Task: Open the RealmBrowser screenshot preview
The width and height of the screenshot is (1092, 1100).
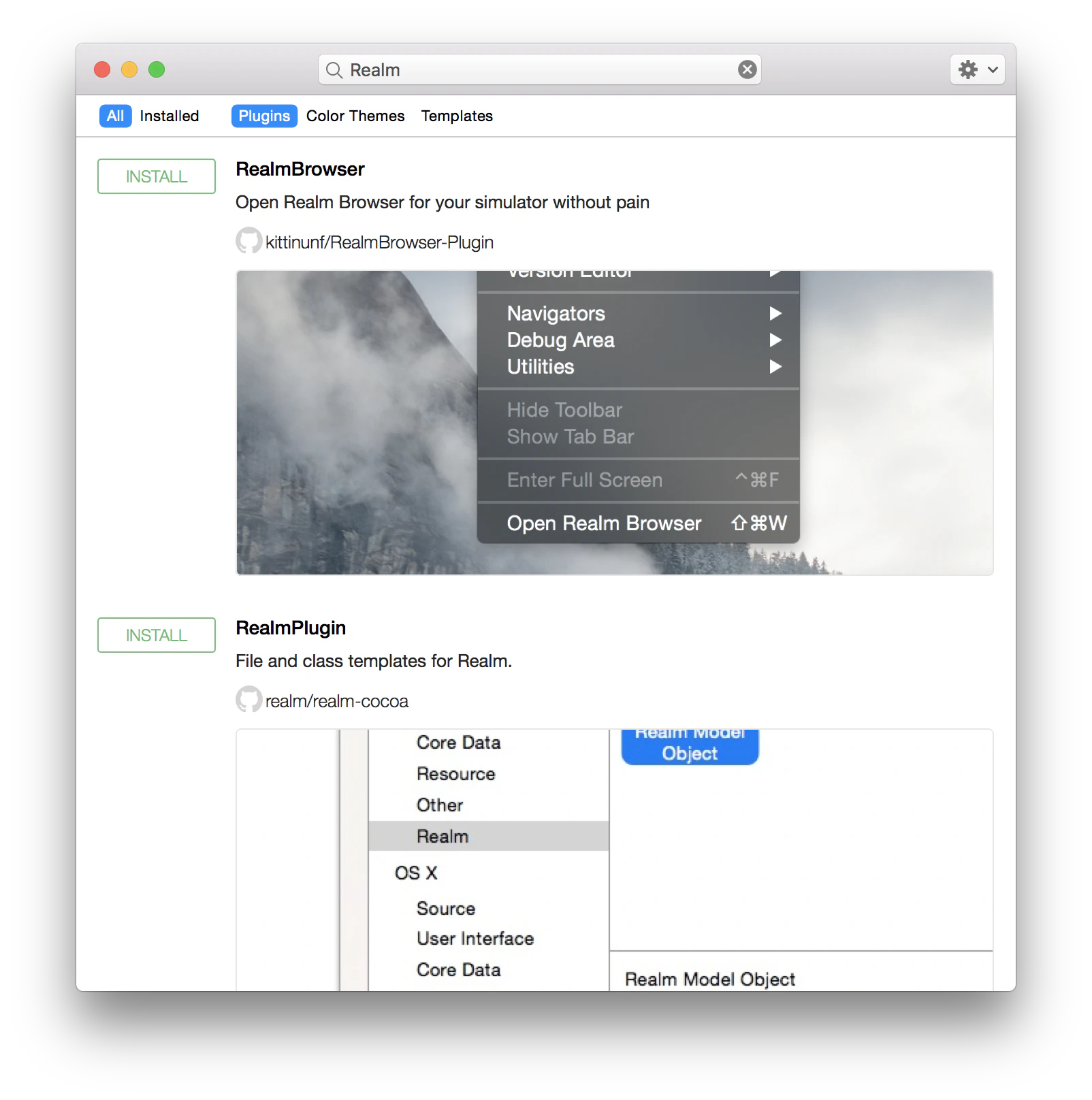Action: pos(615,423)
